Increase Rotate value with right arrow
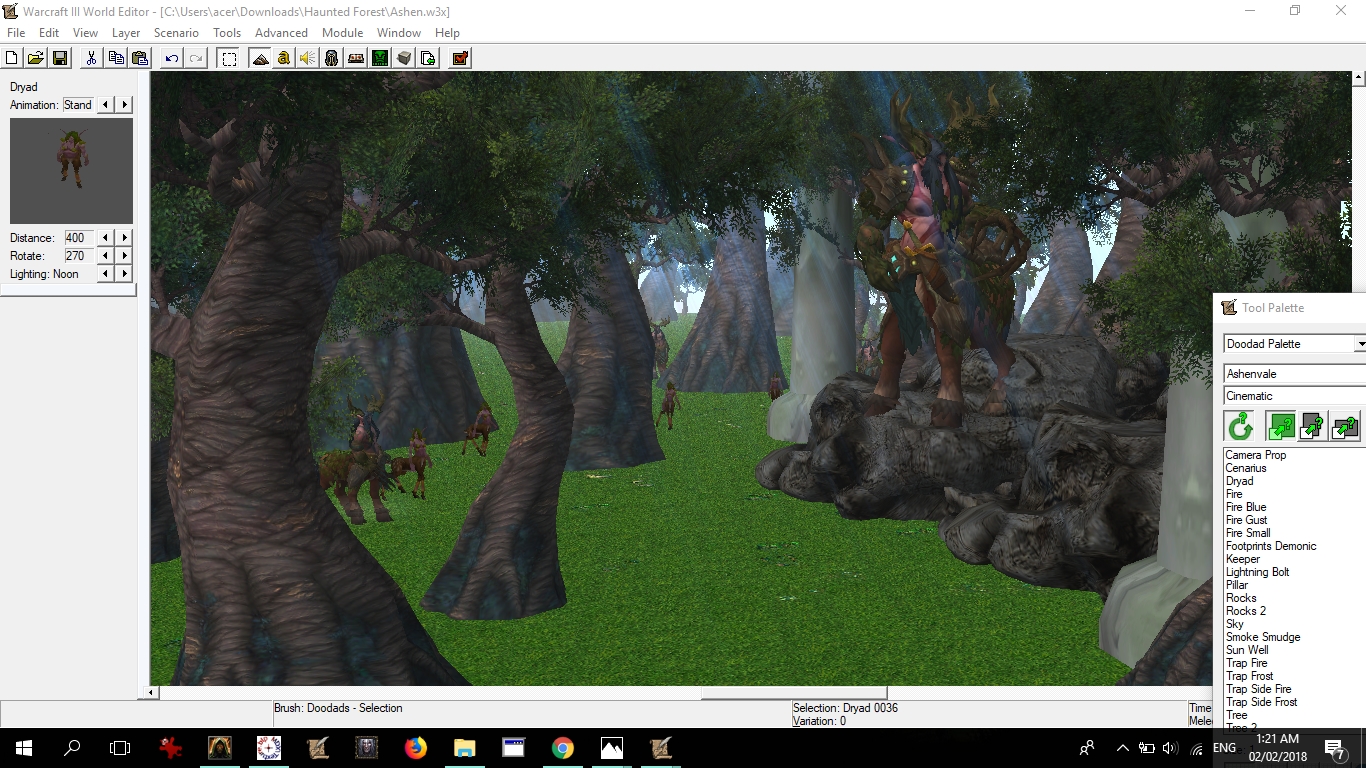 (x=124, y=256)
